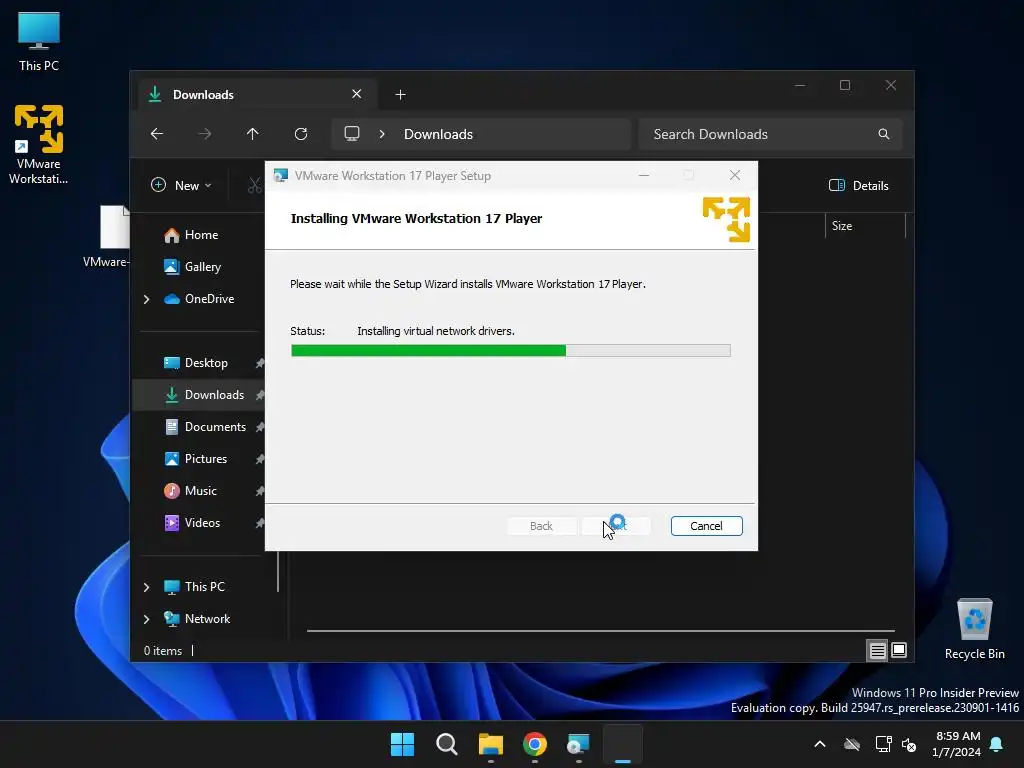Select OneDrive in the sidebar

pos(209,298)
